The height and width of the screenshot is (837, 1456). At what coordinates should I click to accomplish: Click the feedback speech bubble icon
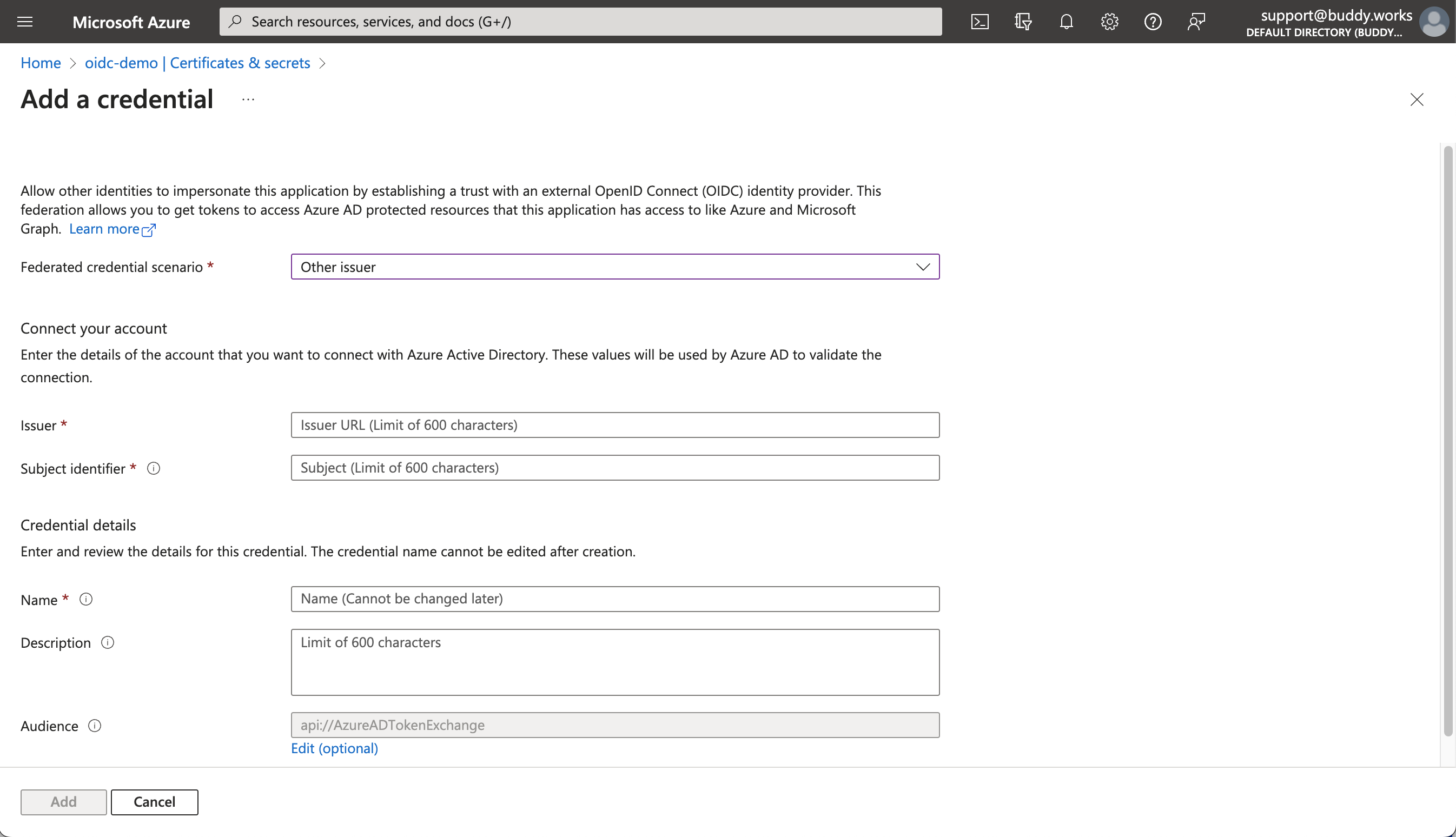click(1196, 21)
